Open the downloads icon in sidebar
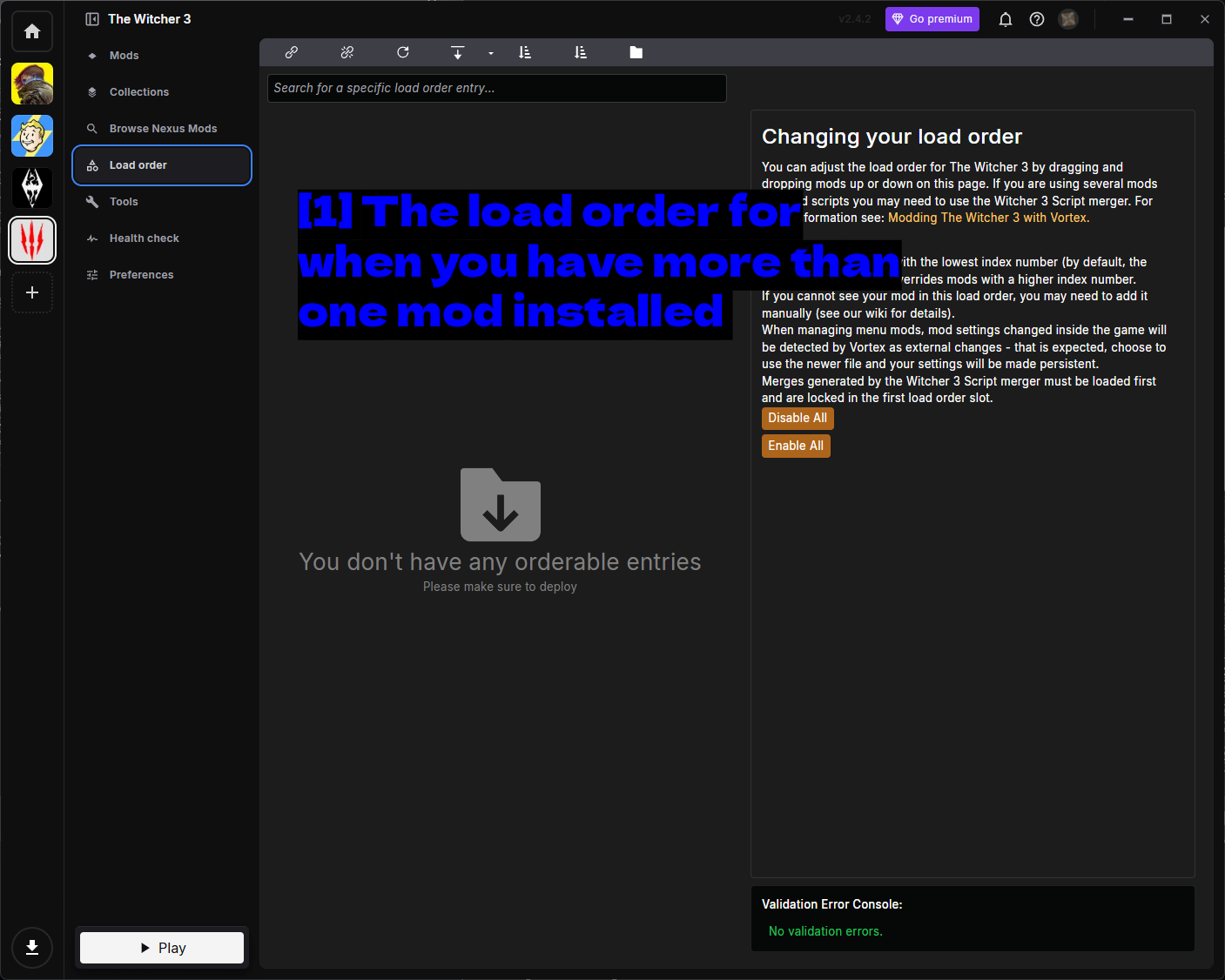Image resolution: width=1225 pixels, height=980 pixels. pos(32,948)
